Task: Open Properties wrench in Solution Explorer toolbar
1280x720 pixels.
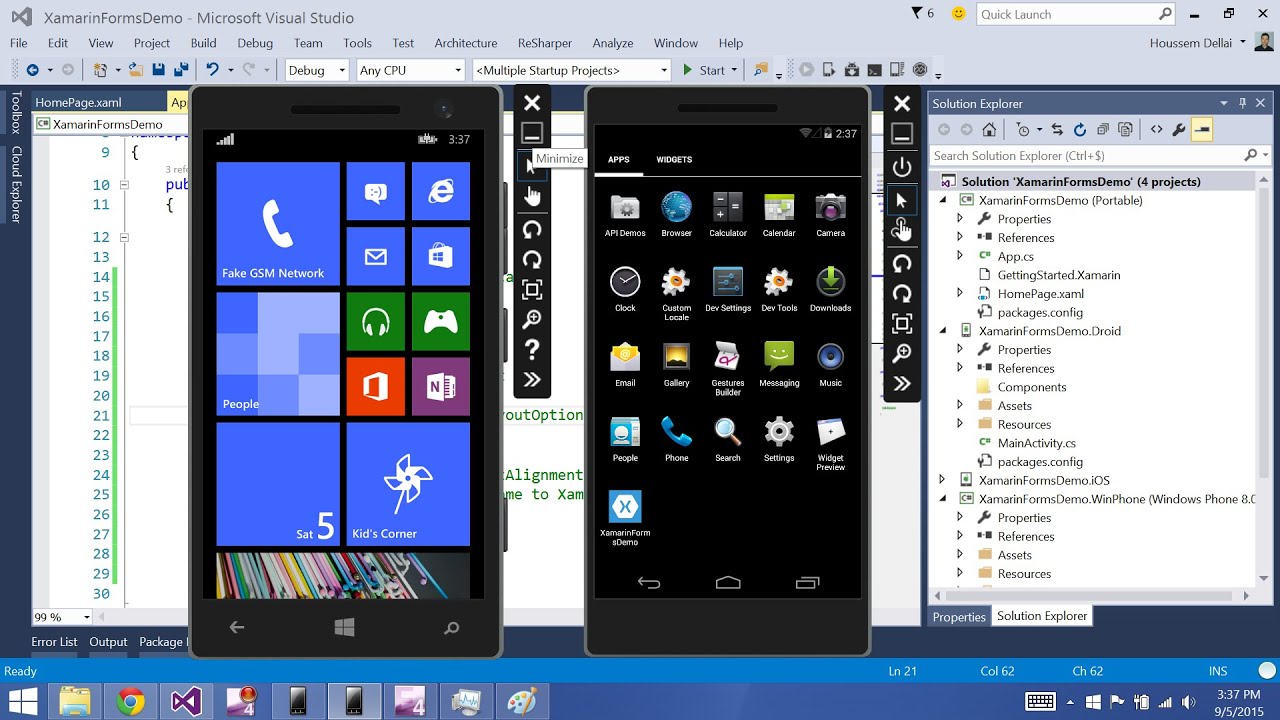Action: coord(1179,129)
